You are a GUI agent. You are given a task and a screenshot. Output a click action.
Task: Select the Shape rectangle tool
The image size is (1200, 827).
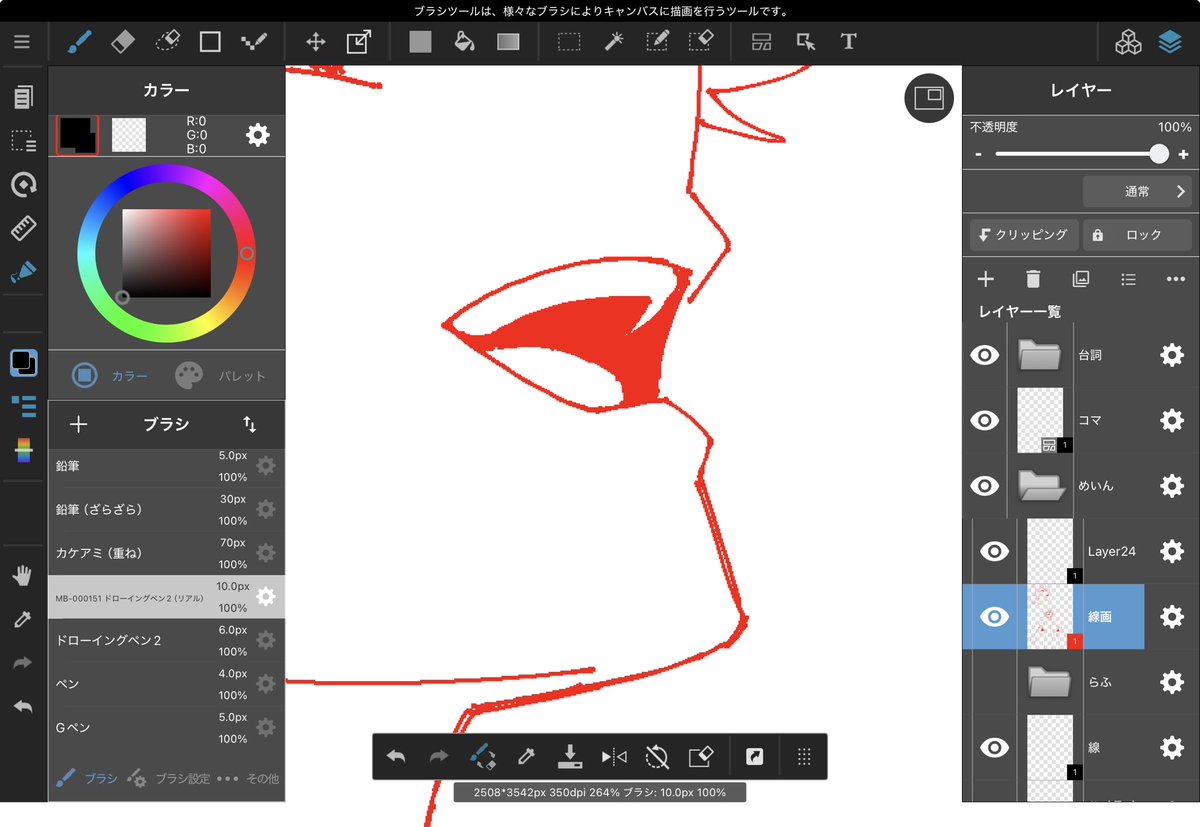pos(210,42)
